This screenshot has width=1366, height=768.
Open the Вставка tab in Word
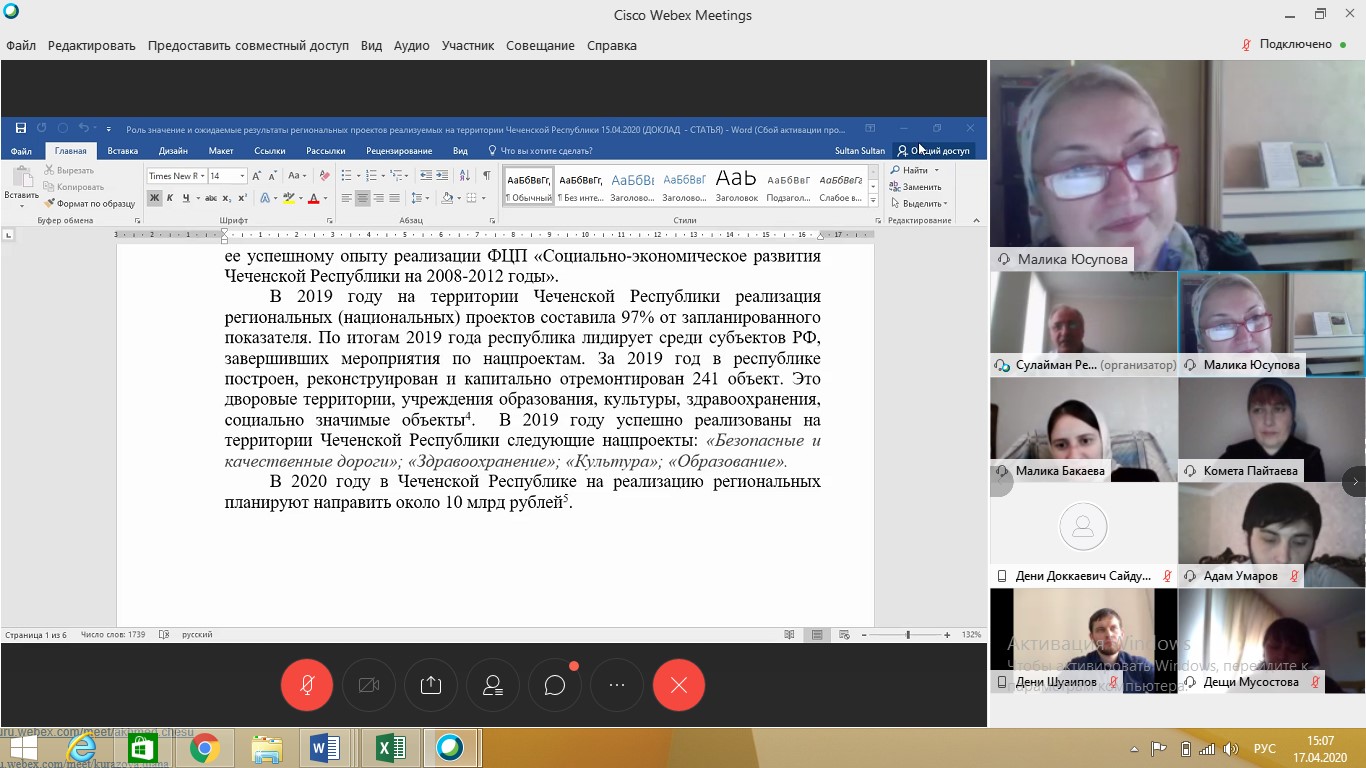(122, 151)
